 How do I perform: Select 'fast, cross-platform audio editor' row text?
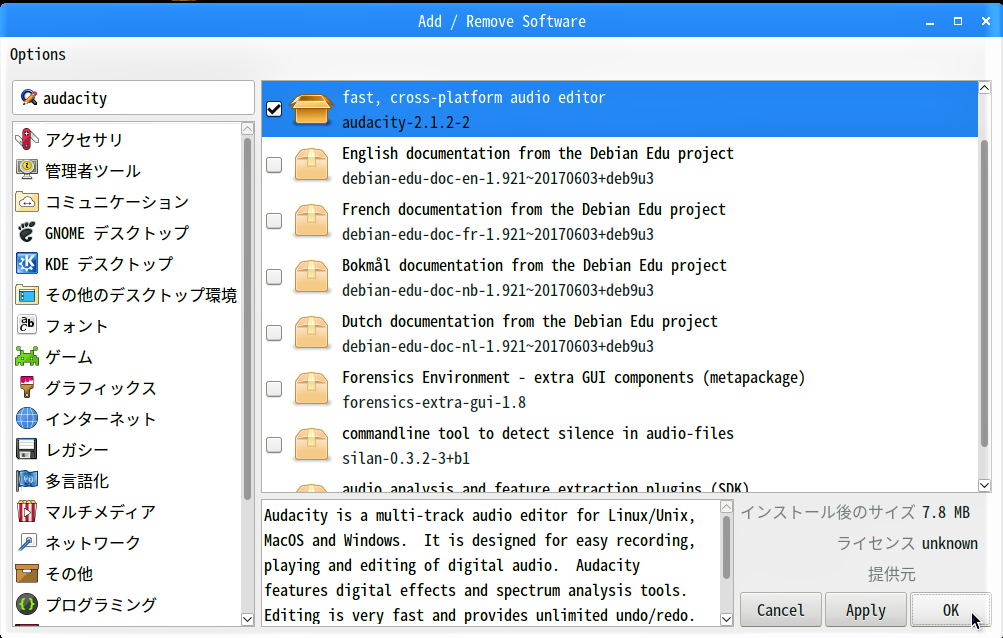473,97
